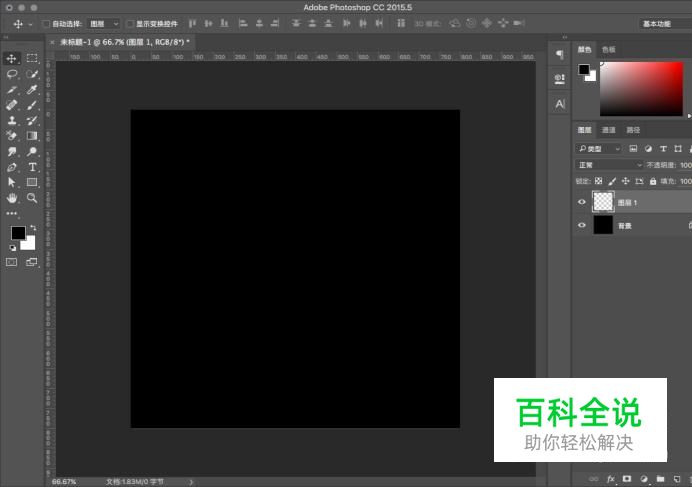The height and width of the screenshot is (487, 692).
Task: Select the Lasso tool
Action: click(12, 74)
